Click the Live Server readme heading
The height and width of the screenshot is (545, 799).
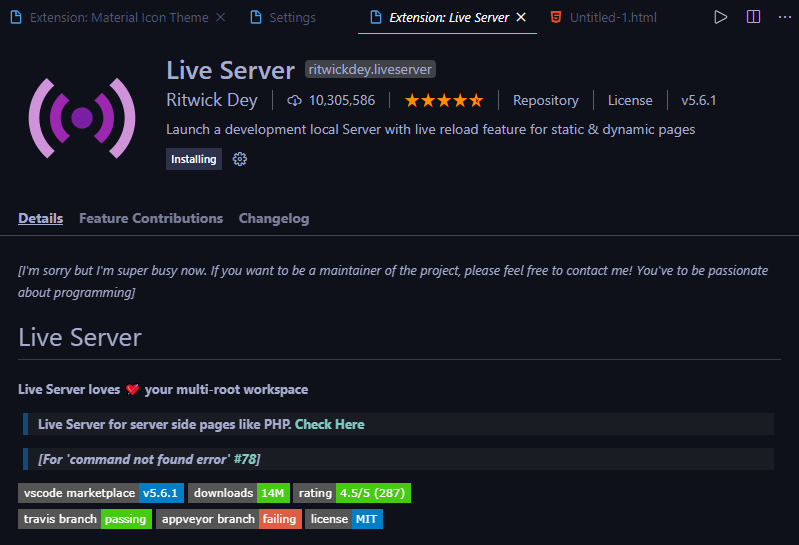tap(80, 337)
